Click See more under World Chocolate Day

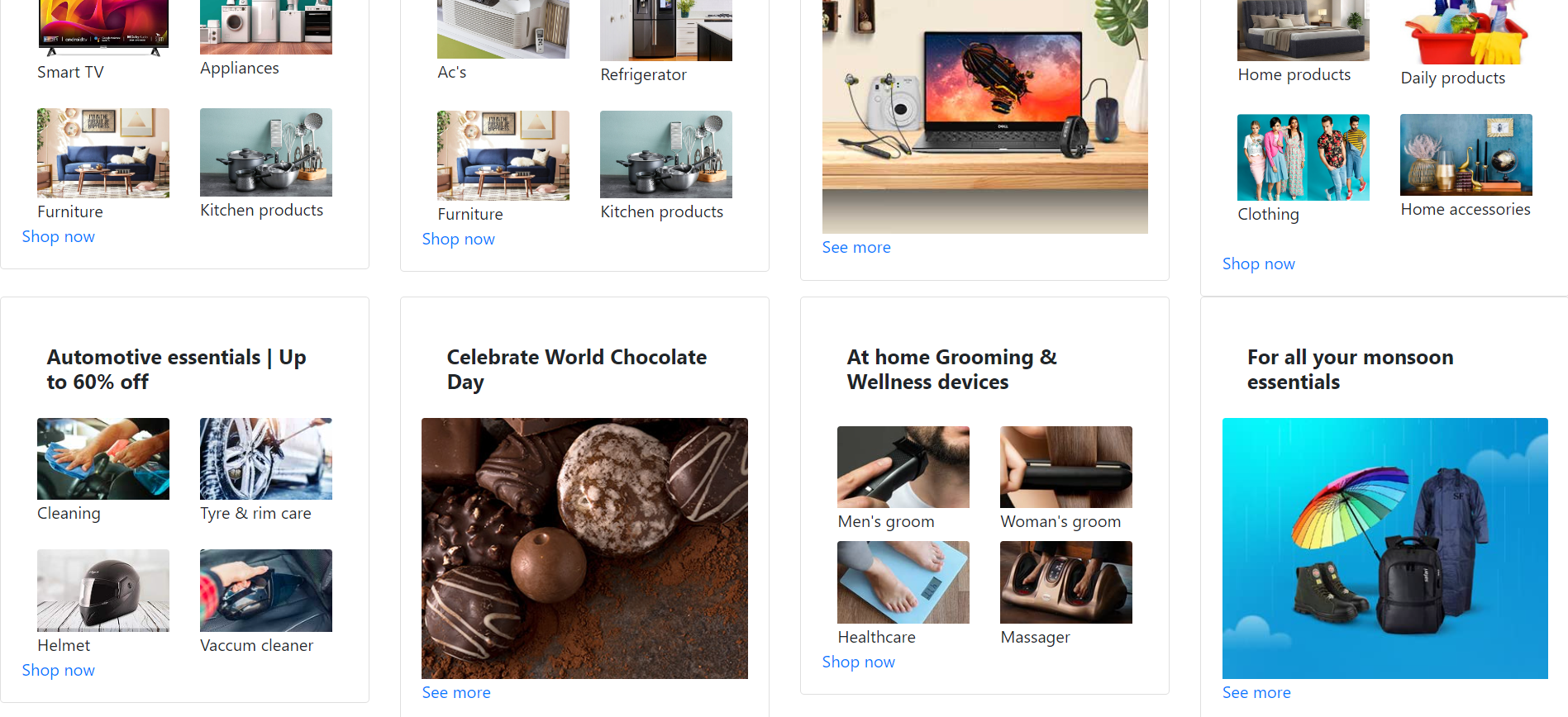[x=456, y=692]
